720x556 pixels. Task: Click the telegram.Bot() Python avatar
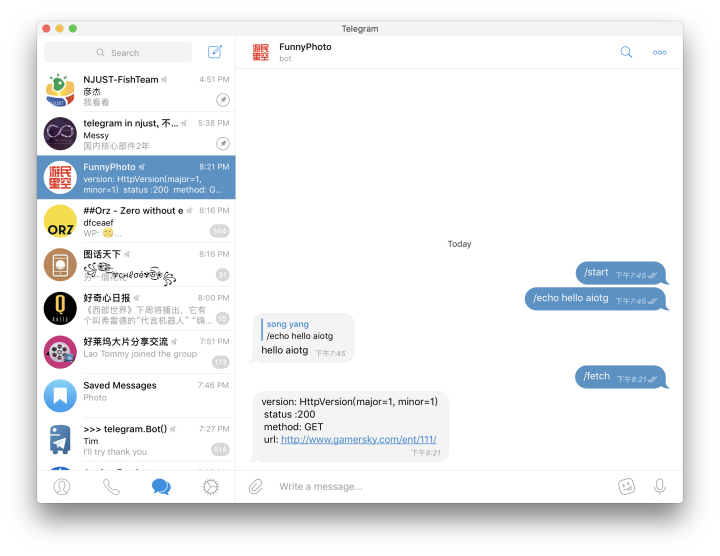coord(60,439)
